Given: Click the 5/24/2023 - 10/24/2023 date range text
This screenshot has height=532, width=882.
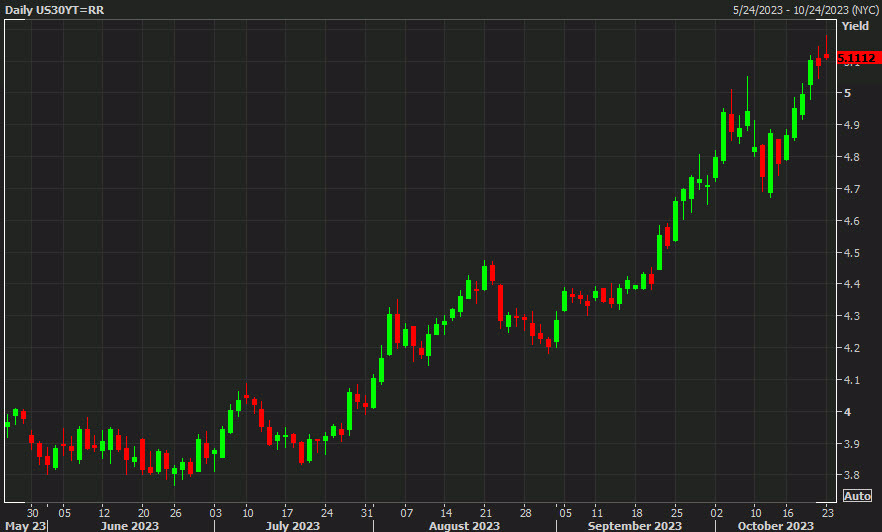Looking at the screenshot, I should 805,10.
